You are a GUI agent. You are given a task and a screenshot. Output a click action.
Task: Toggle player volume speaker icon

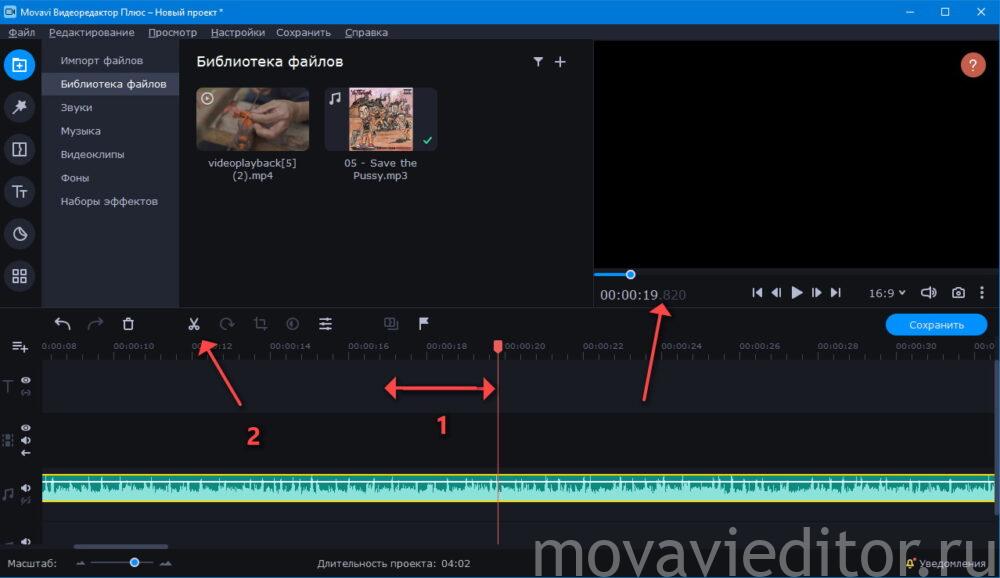[x=929, y=293]
